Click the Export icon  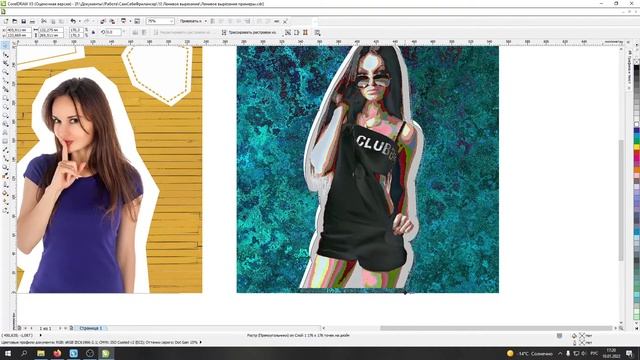tap(112, 21)
